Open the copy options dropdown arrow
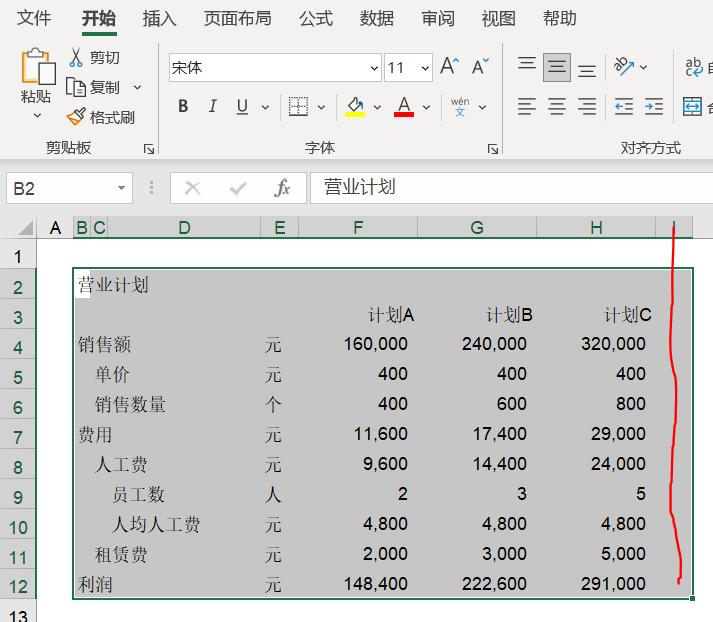 [x=137, y=87]
